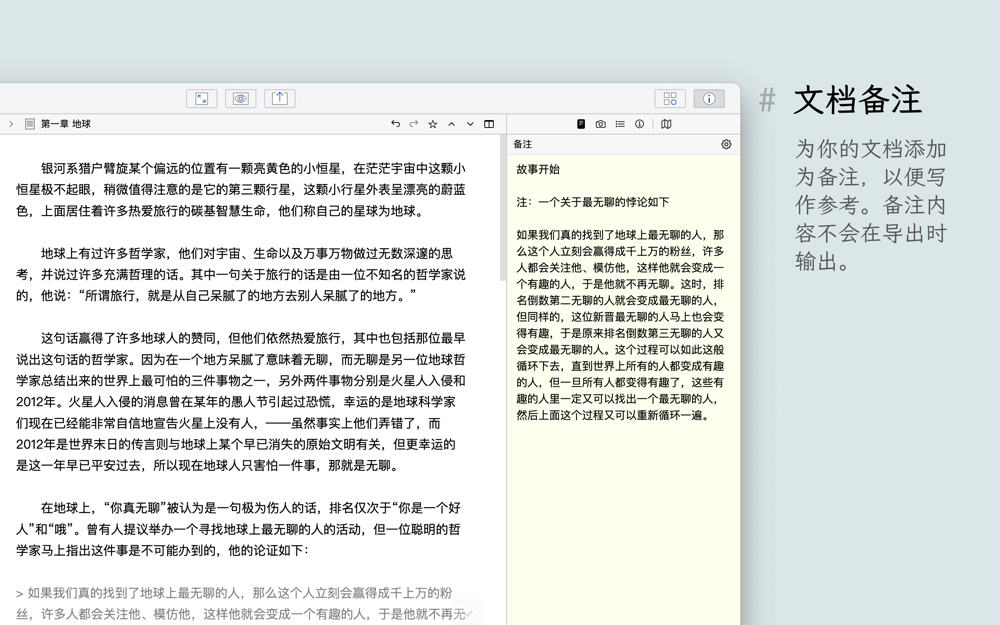
Task: Click the editor paragraph starting 在地球上
Action: (x=239, y=529)
